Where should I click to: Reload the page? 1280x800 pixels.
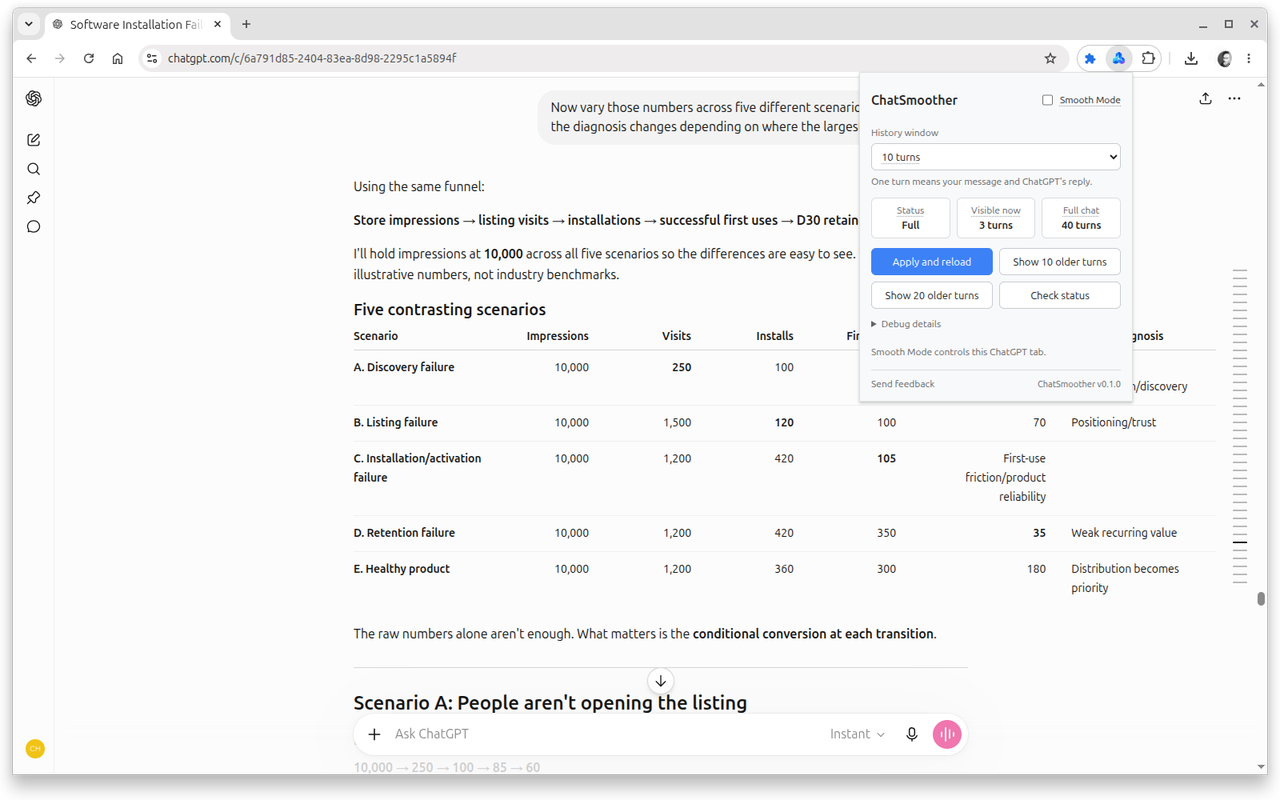pos(89,59)
